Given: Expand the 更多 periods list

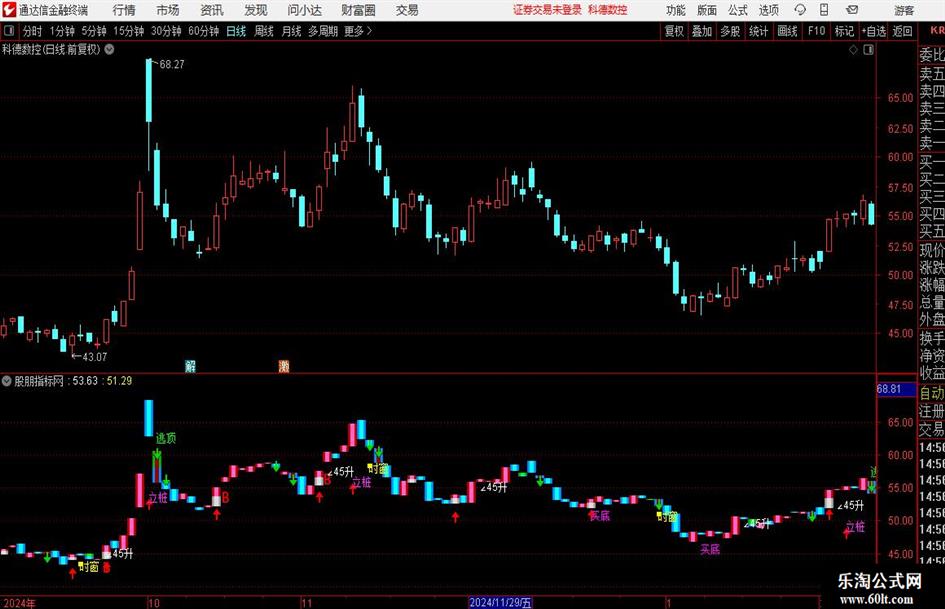Looking at the screenshot, I should (x=358, y=31).
